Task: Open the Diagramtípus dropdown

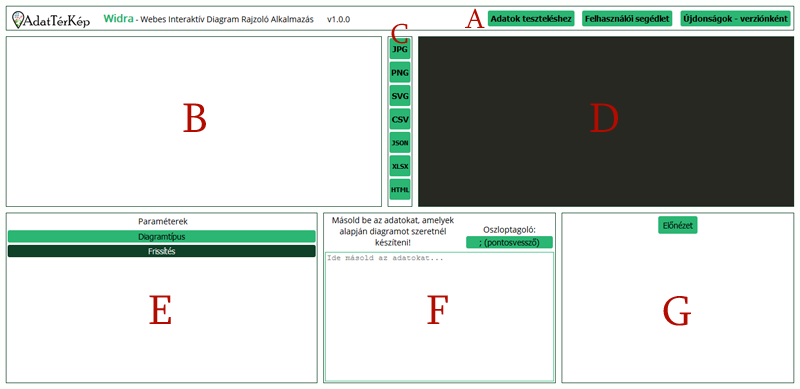Action: [162, 236]
